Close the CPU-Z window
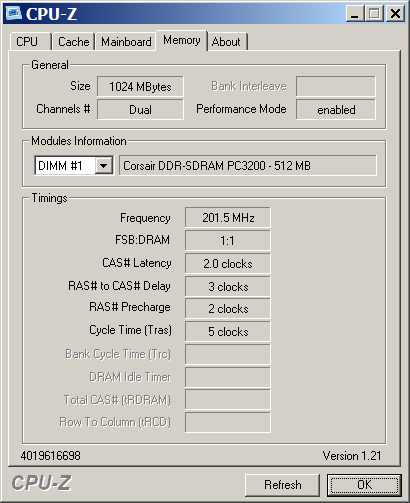 pyautogui.click(x=395, y=14)
